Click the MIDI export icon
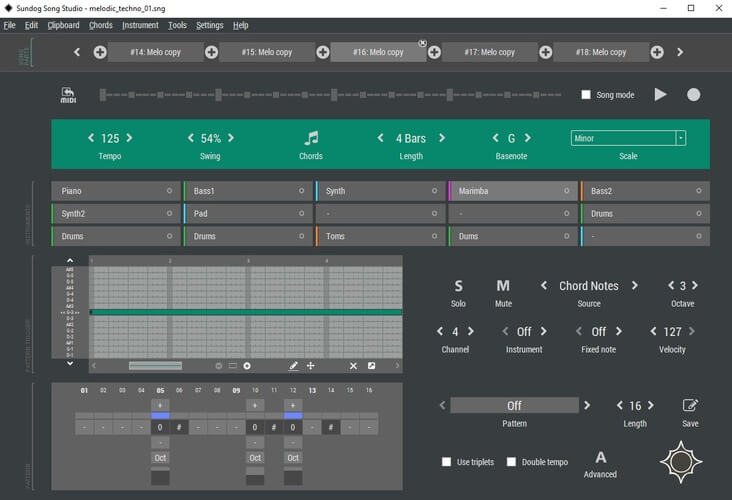Viewport: 732px width, 500px height. coord(68,95)
